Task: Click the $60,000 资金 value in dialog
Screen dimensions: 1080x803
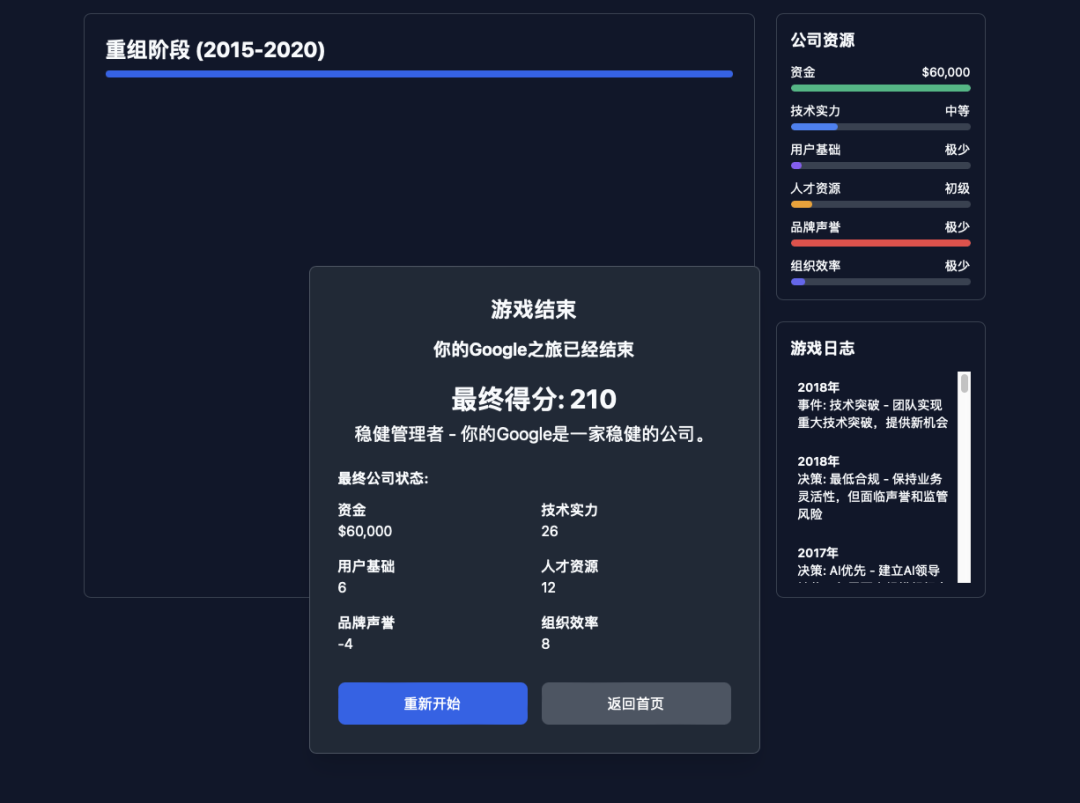Action: tap(364, 530)
